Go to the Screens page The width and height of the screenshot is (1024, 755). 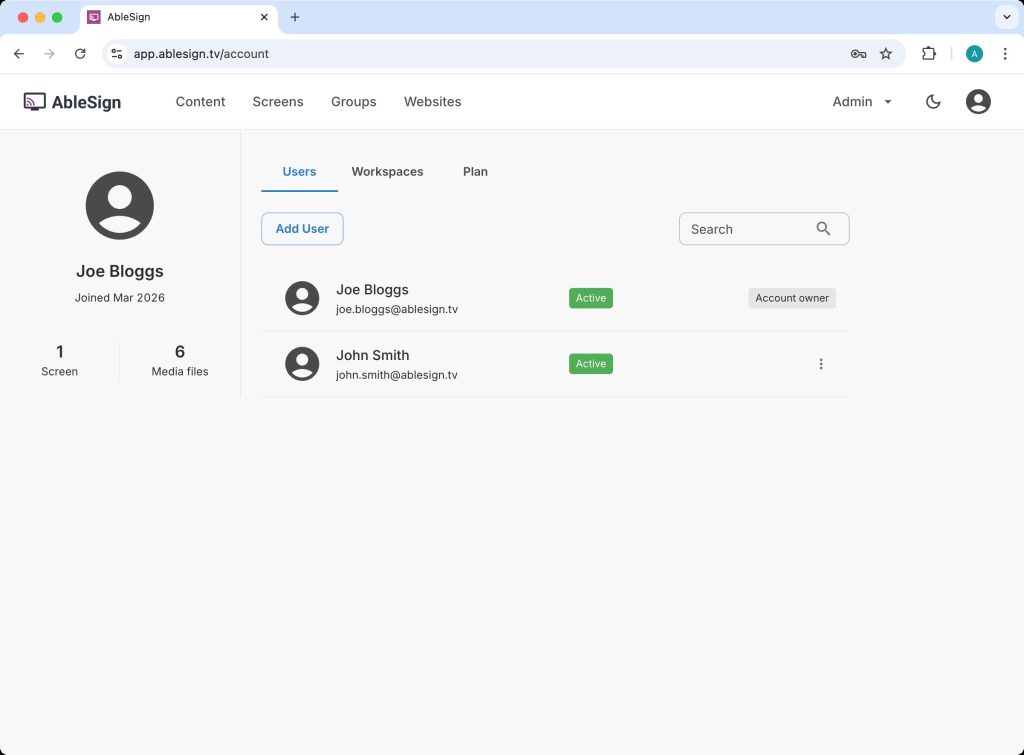click(278, 101)
